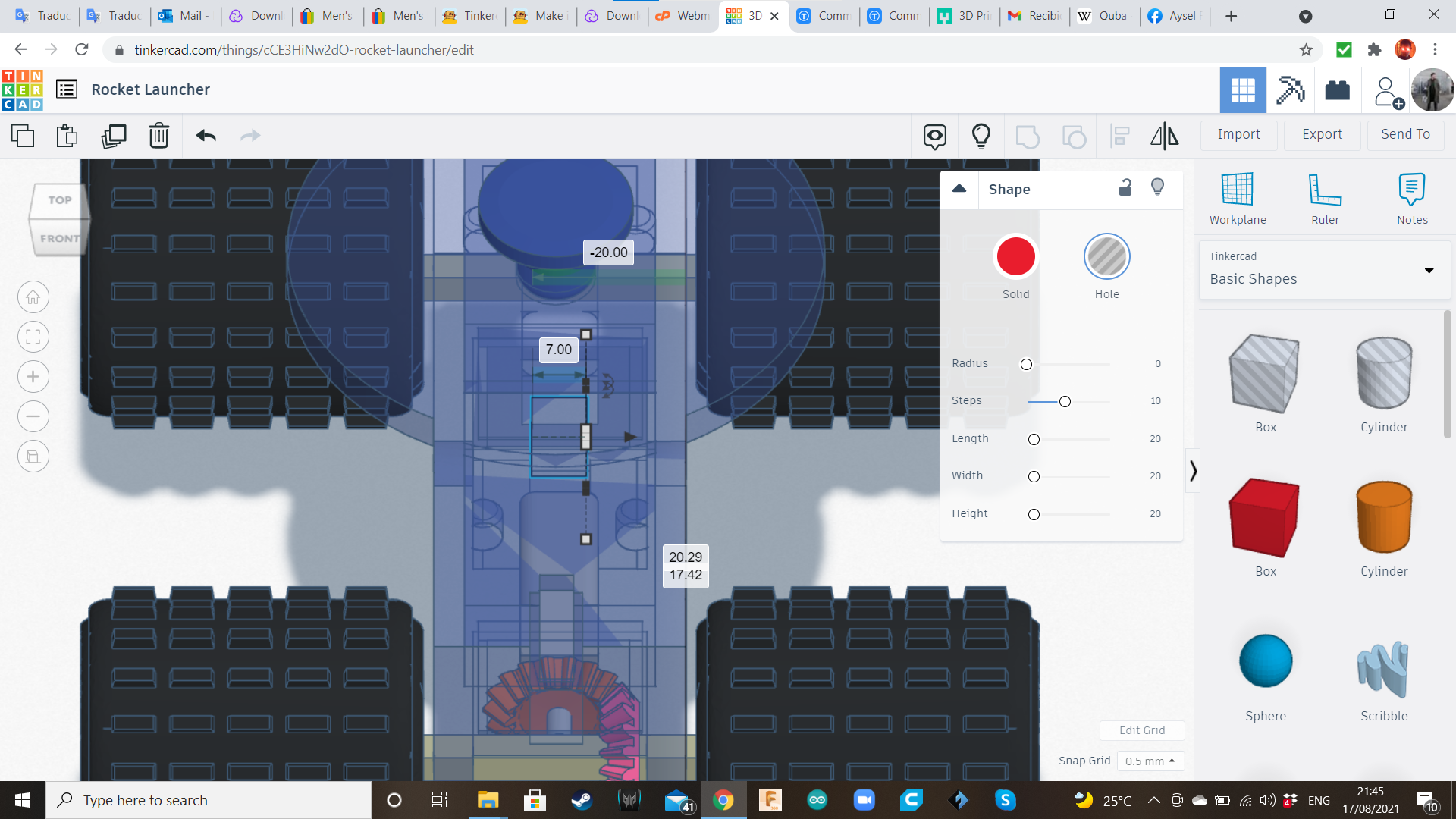This screenshot has height=819, width=1456.
Task: Open the Snap Grid dropdown
Action: click(1150, 761)
